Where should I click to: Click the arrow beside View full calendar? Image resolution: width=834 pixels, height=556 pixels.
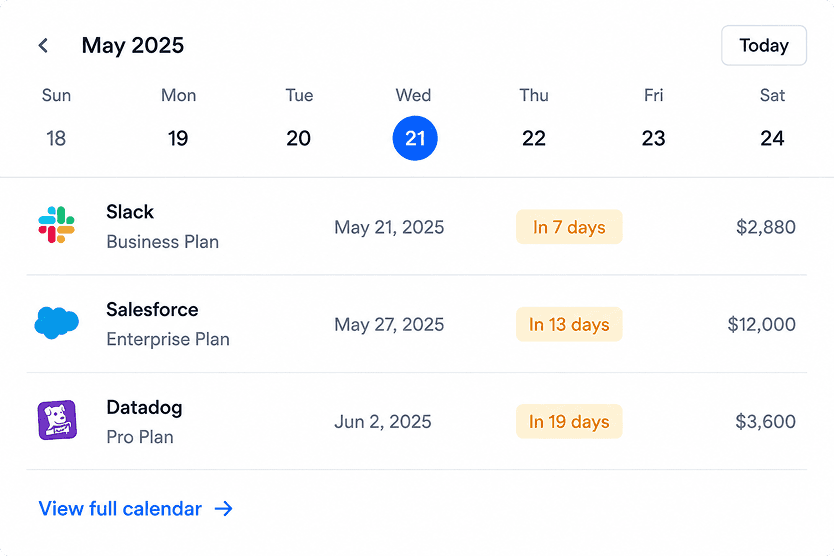(224, 509)
